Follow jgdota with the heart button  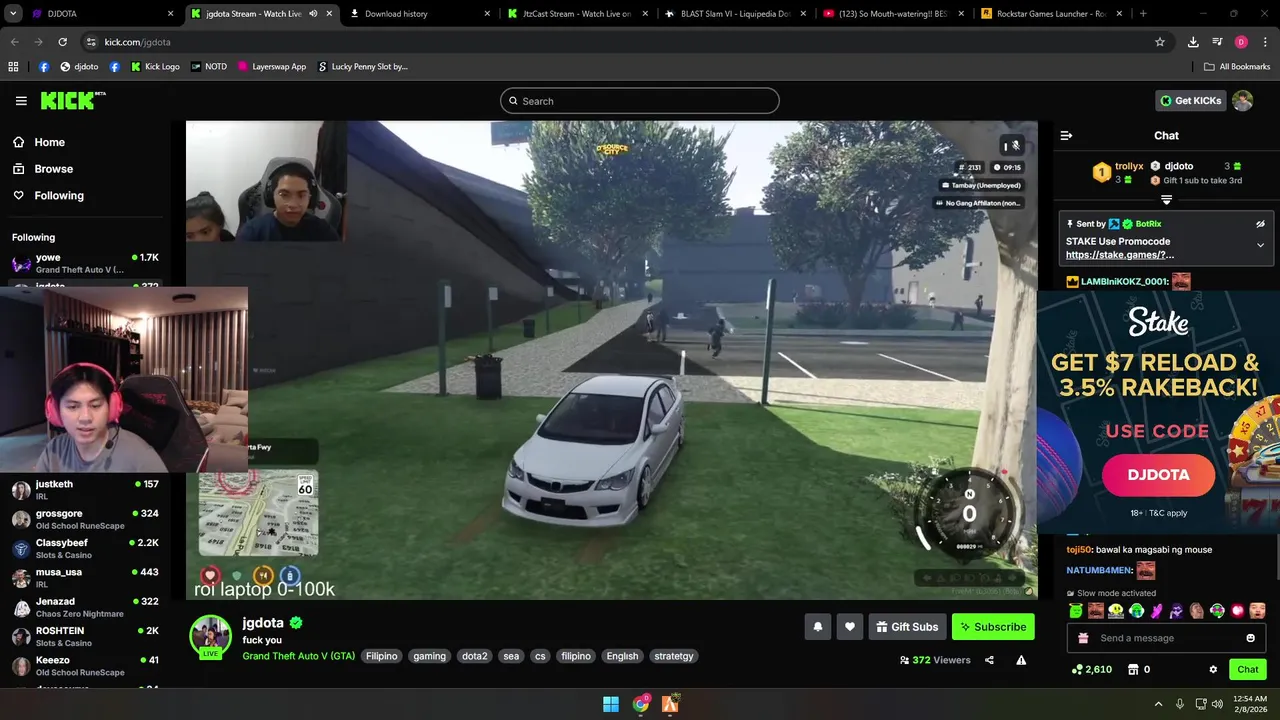pyautogui.click(x=849, y=627)
